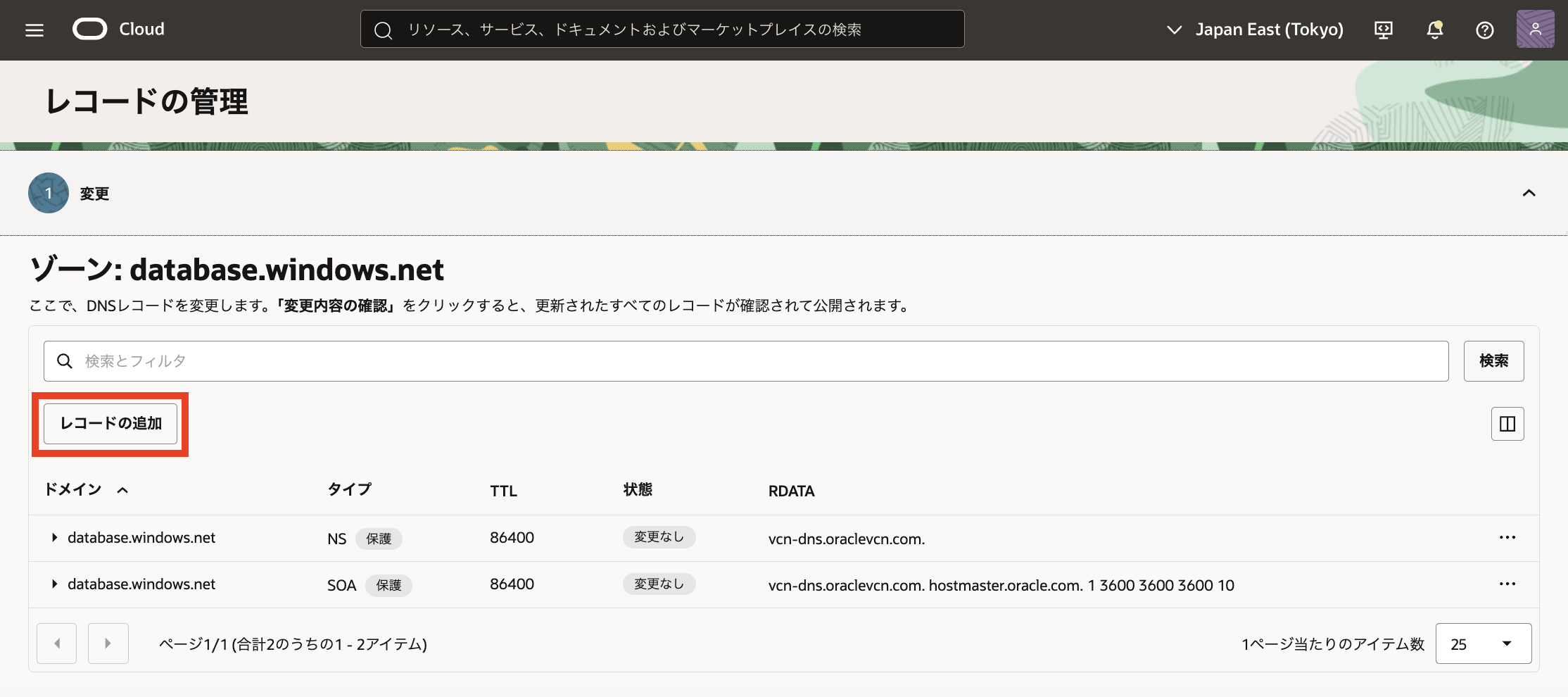The height and width of the screenshot is (697, 1568).
Task: Open Cloud Shell from the top bar
Action: coord(1383,29)
